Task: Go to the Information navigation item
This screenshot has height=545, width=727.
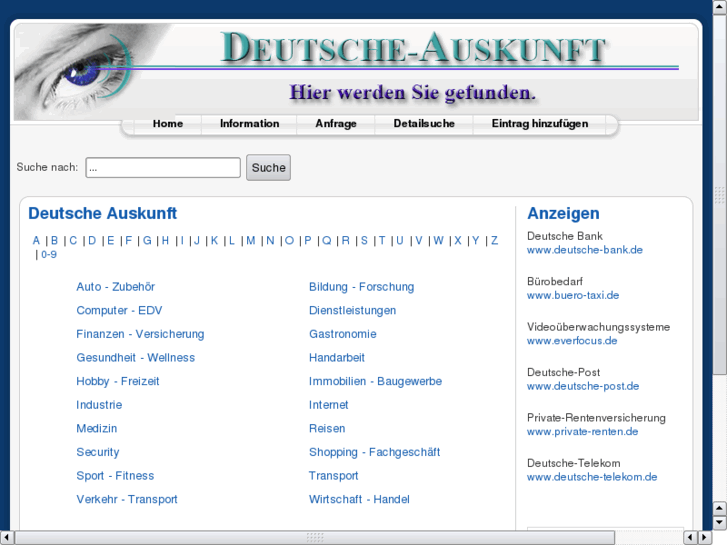Action: 249,124
